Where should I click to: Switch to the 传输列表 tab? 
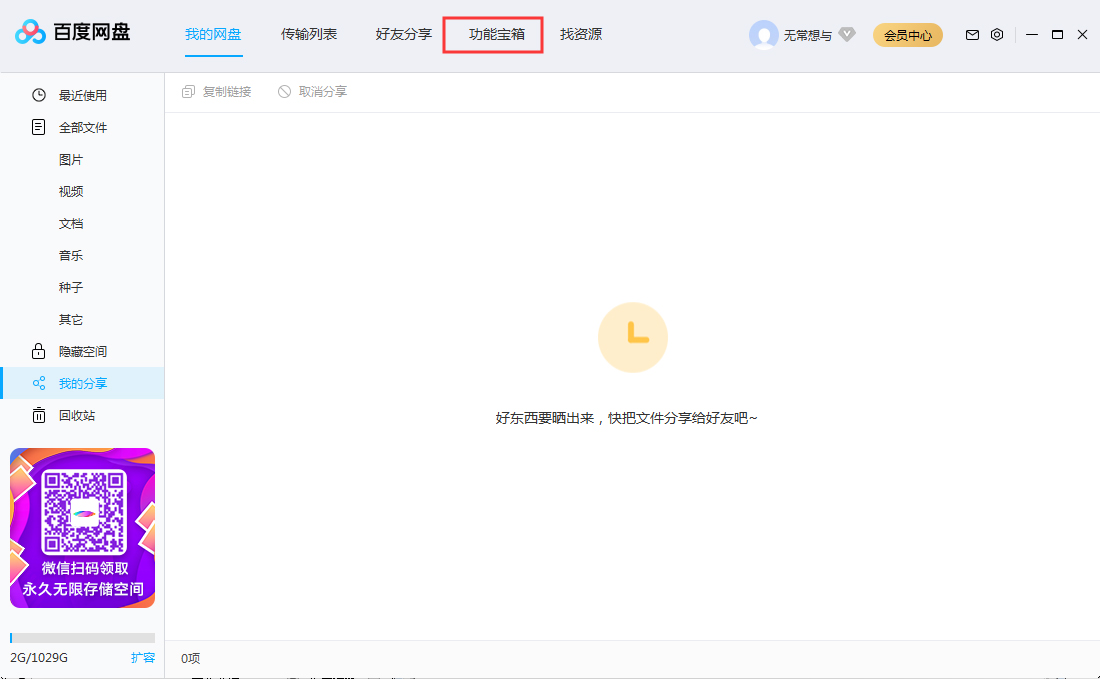click(308, 33)
